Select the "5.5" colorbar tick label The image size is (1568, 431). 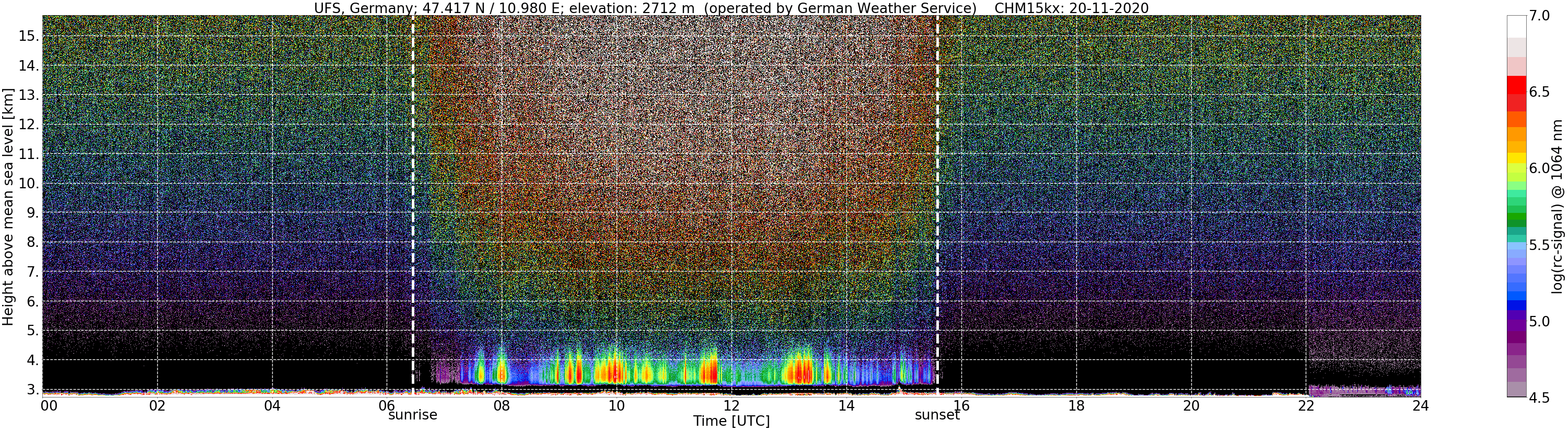[x=1539, y=245]
